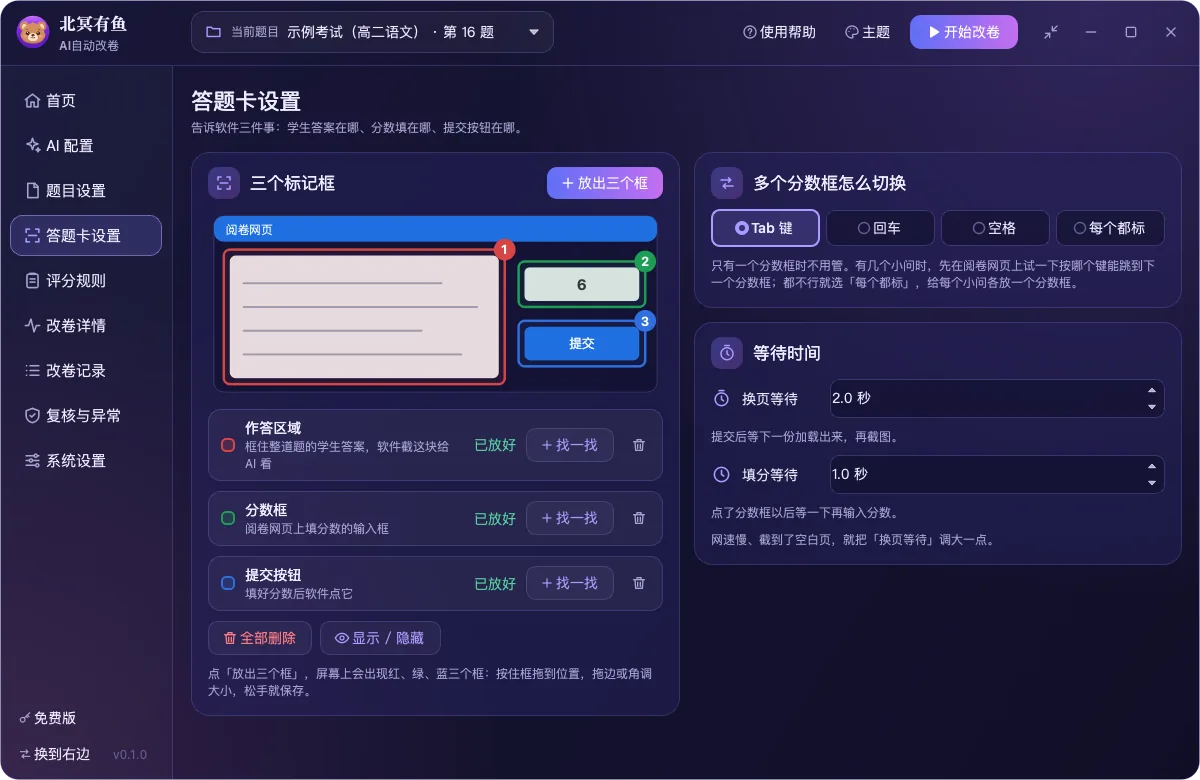
Task: Click the 换页等待 input field
Action: (x=997, y=398)
